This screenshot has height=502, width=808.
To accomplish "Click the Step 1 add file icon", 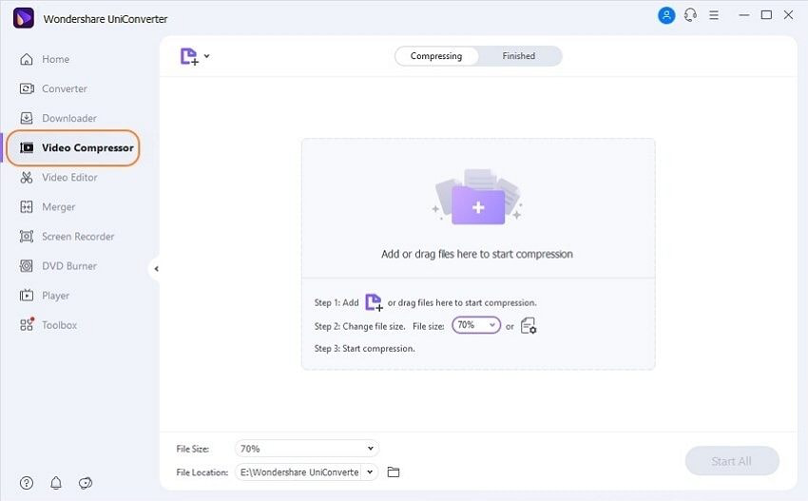I will pyautogui.click(x=374, y=302).
